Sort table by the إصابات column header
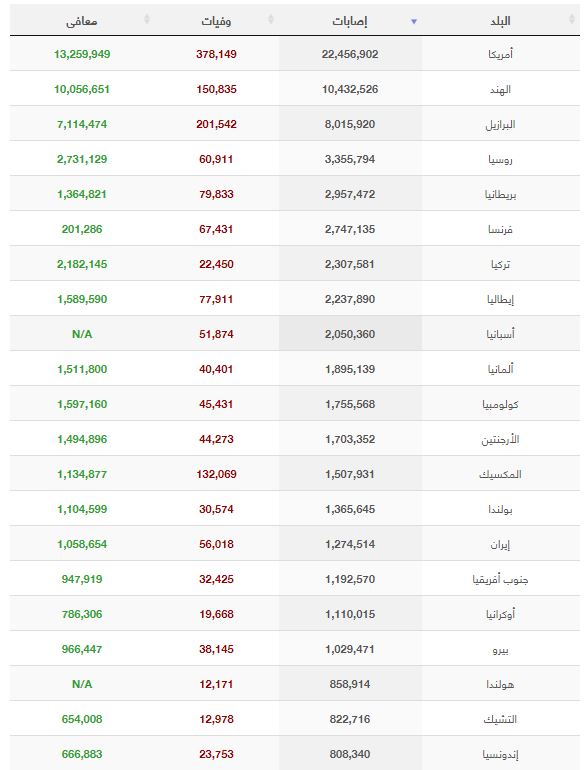 (x=350, y=21)
